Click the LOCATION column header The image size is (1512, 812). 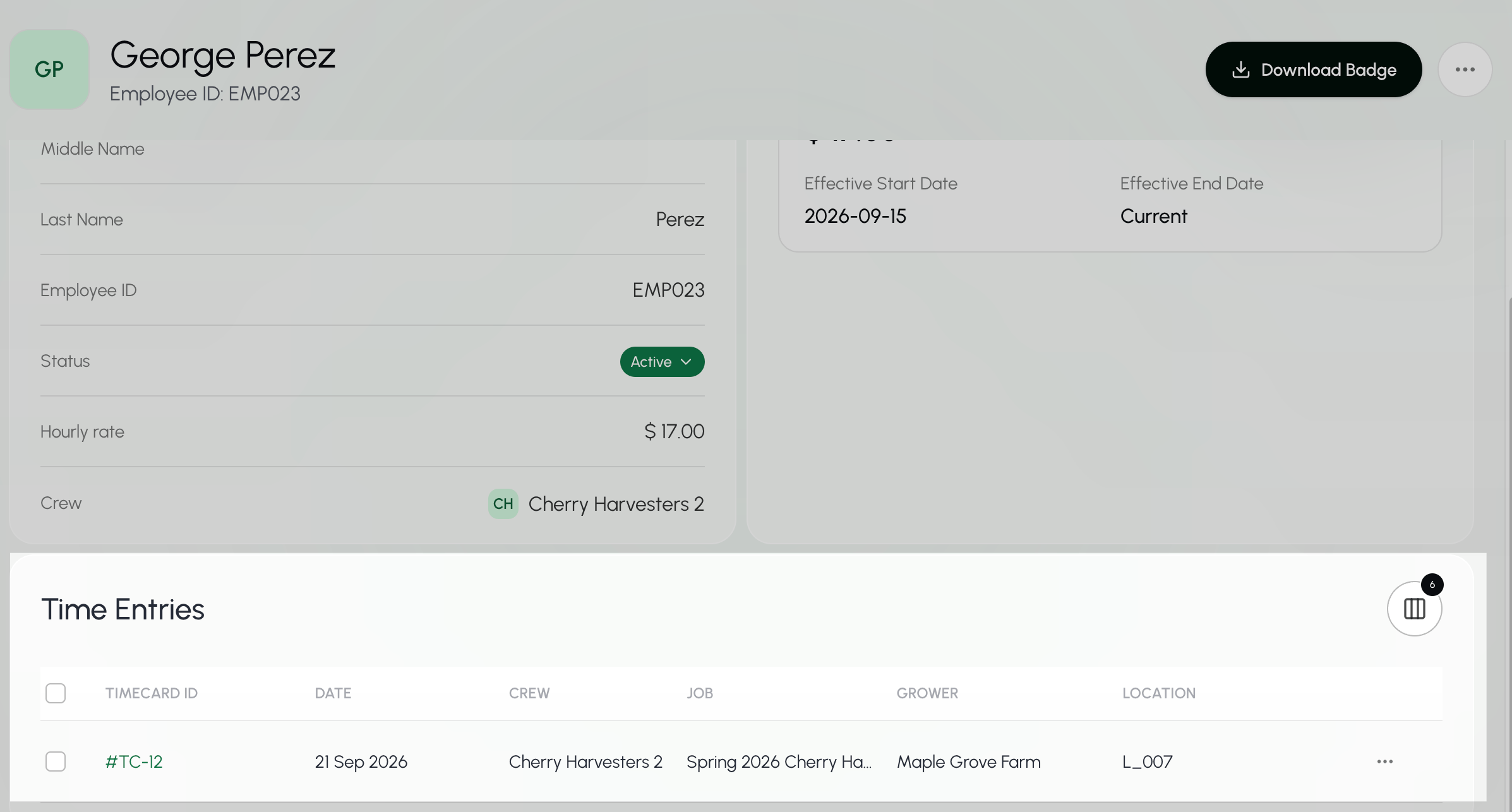[x=1159, y=693]
